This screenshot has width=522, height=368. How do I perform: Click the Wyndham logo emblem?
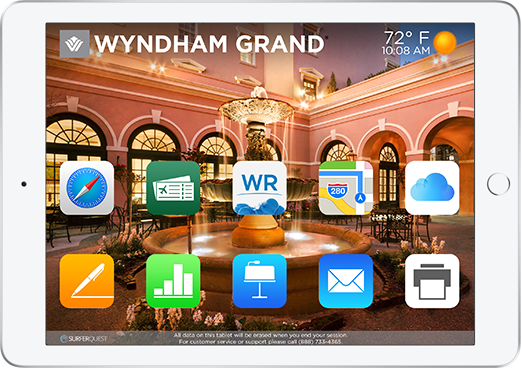tap(75, 44)
